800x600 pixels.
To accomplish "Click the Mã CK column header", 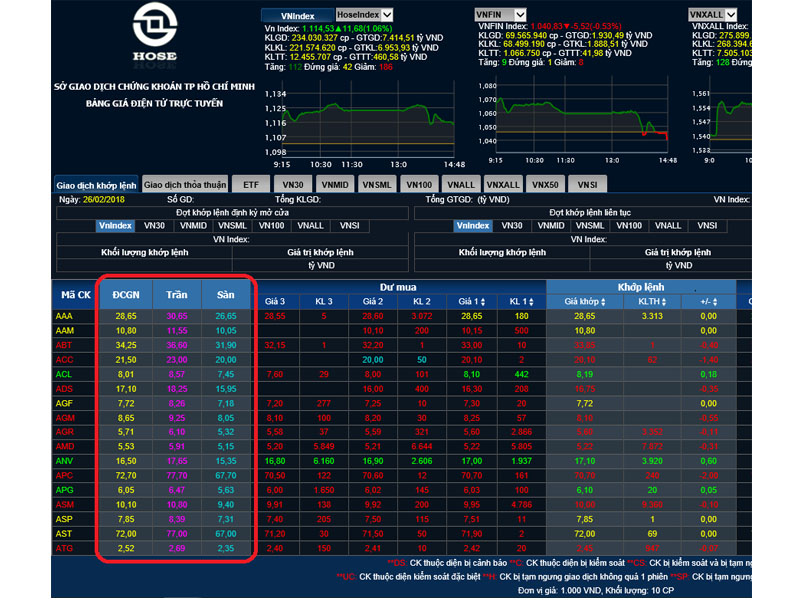I will tap(76, 294).
